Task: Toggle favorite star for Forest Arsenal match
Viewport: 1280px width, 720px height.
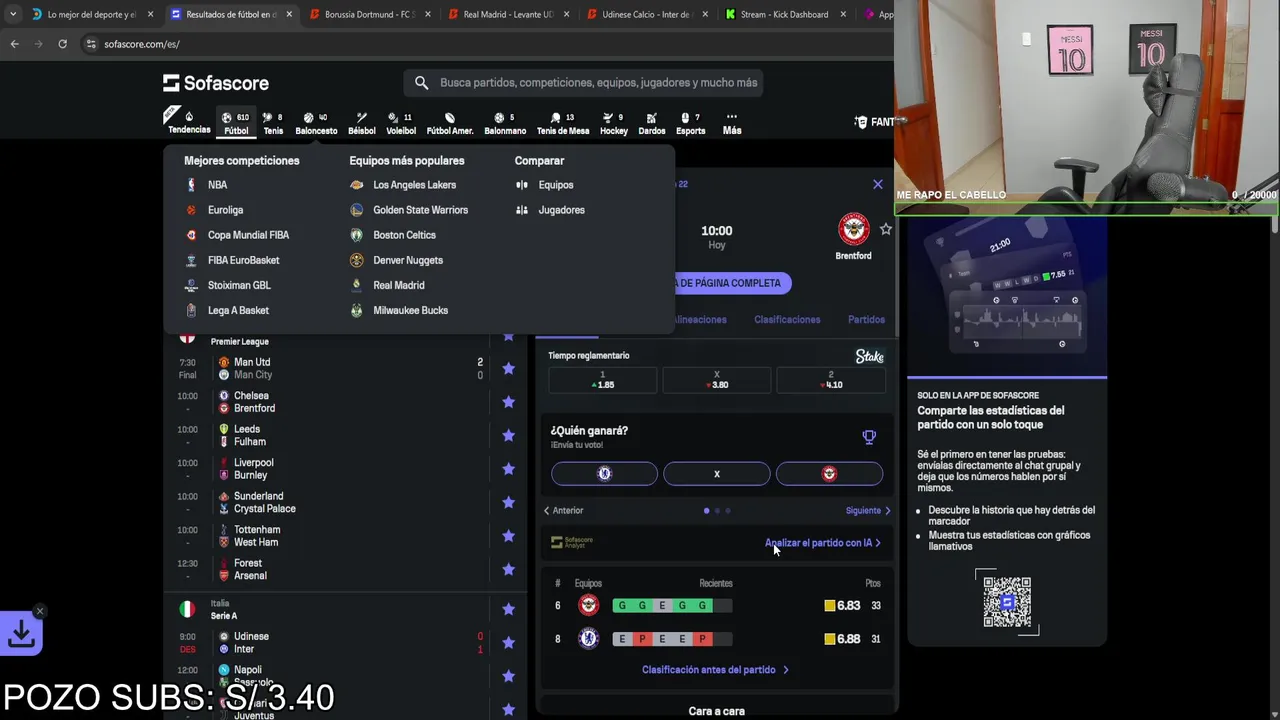Action: [x=508, y=569]
